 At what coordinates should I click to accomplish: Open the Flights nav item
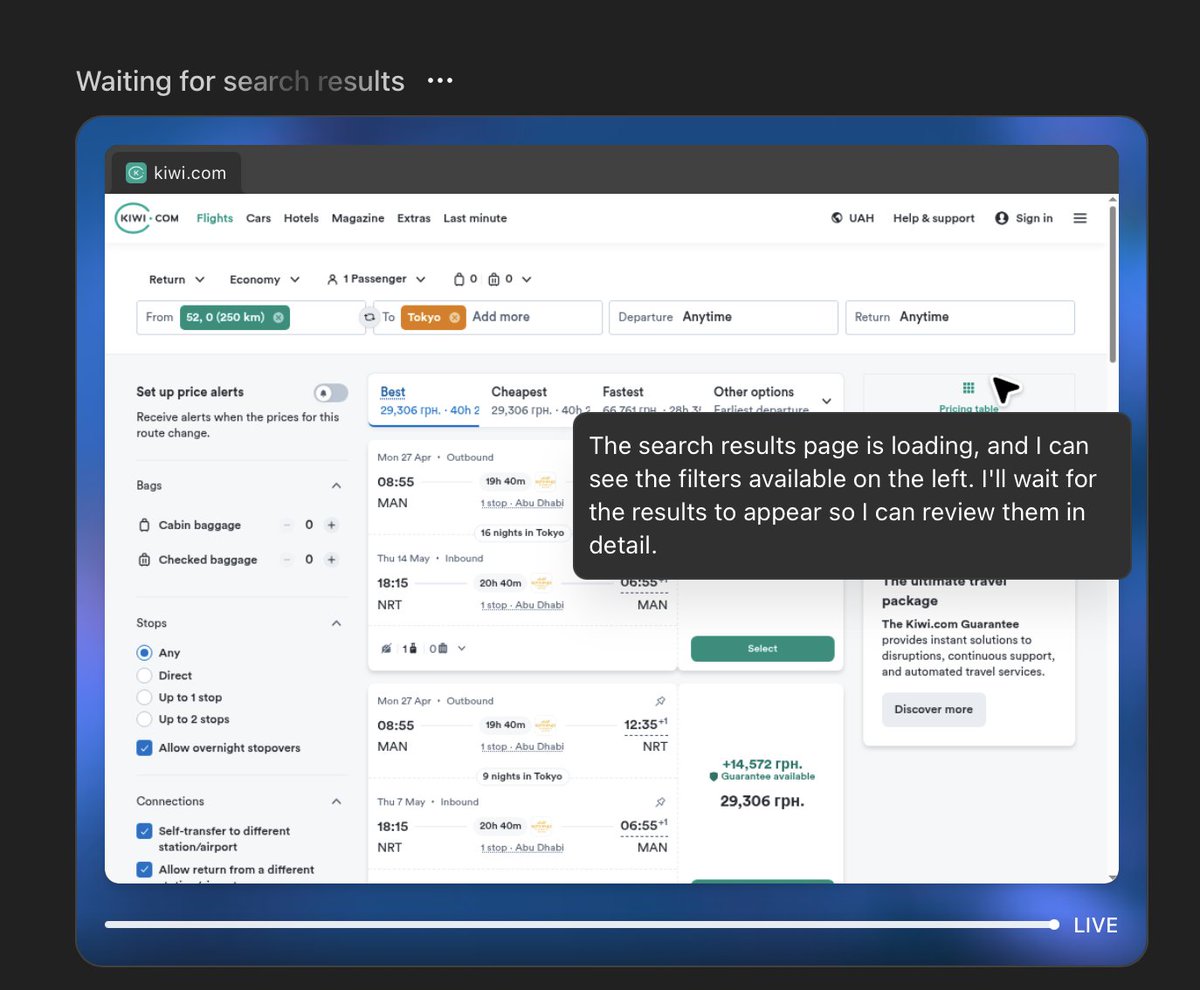click(x=215, y=218)
